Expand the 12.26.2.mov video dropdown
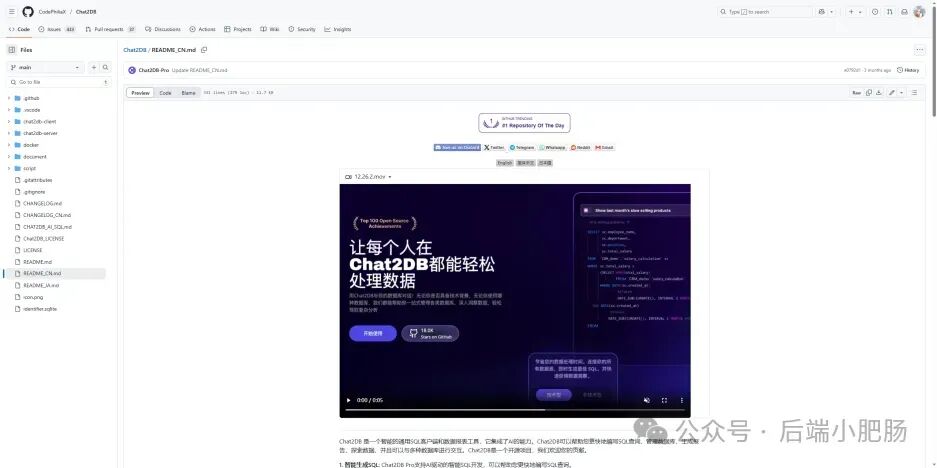The width and height of the screenshot is (937, 468). 390,177
